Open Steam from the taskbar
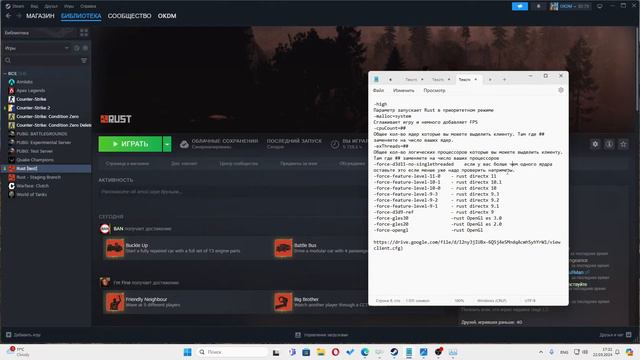Image resolution: width=640 pixels, height=360 pixels. pos(394,352)
